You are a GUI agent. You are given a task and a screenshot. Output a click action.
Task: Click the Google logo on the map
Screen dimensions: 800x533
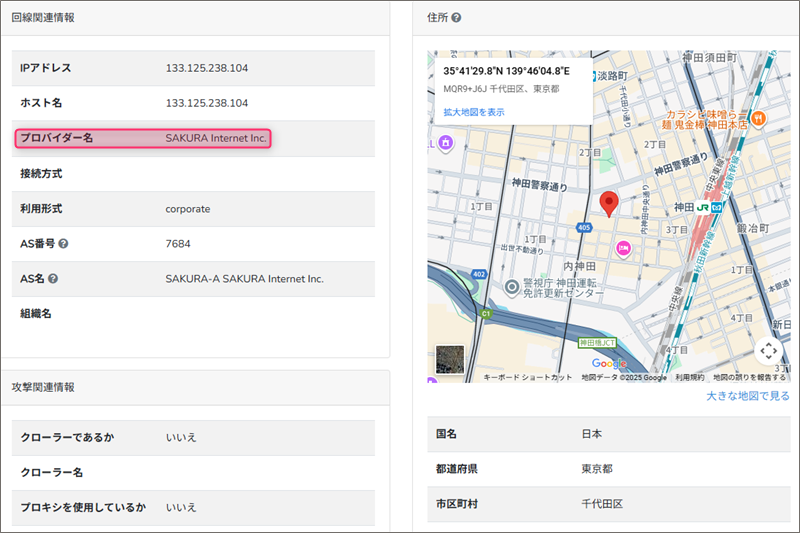609,363
